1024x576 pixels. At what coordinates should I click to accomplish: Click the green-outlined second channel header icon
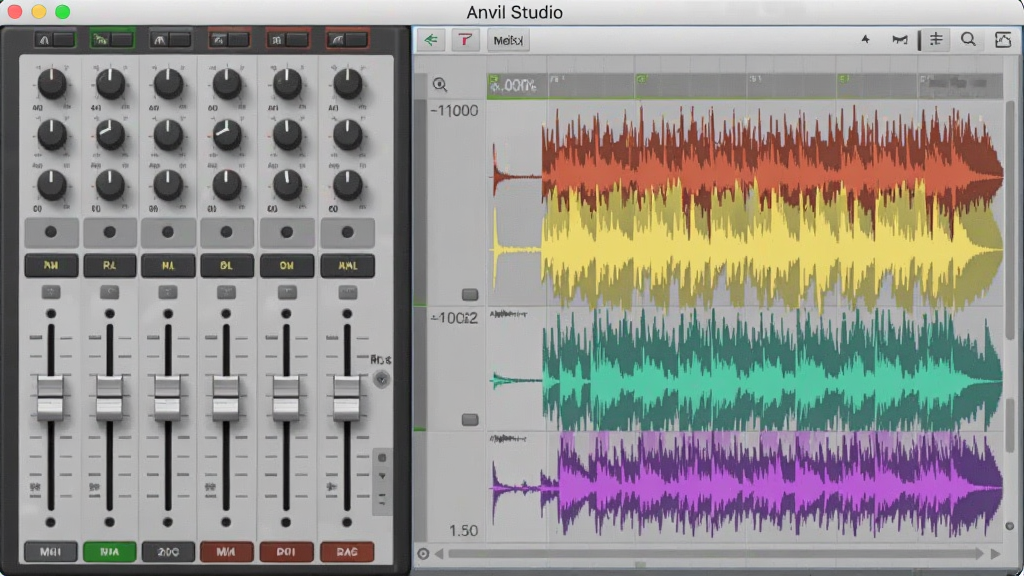pyautogui.click(x=100, y=40)
